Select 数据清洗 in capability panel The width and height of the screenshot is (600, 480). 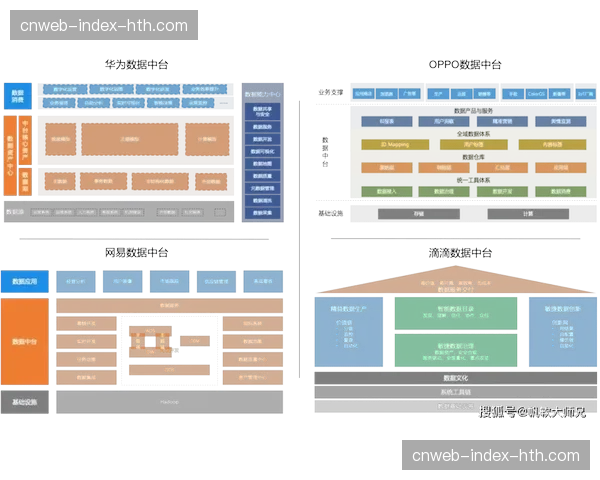point(262,200)
